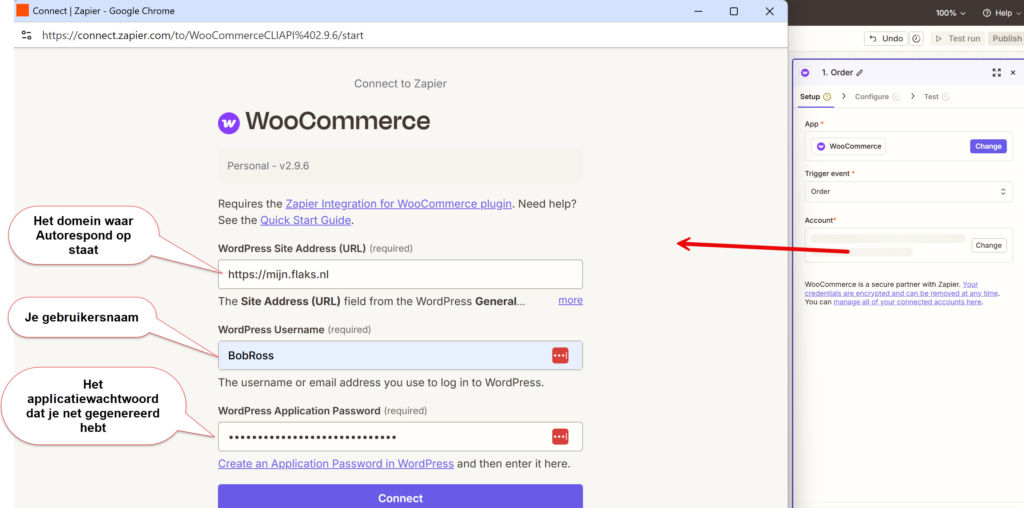1024x508 pixels.
Task: Click the 'Connect to Zapier' heading text
Action: click(x=400, y=84)
